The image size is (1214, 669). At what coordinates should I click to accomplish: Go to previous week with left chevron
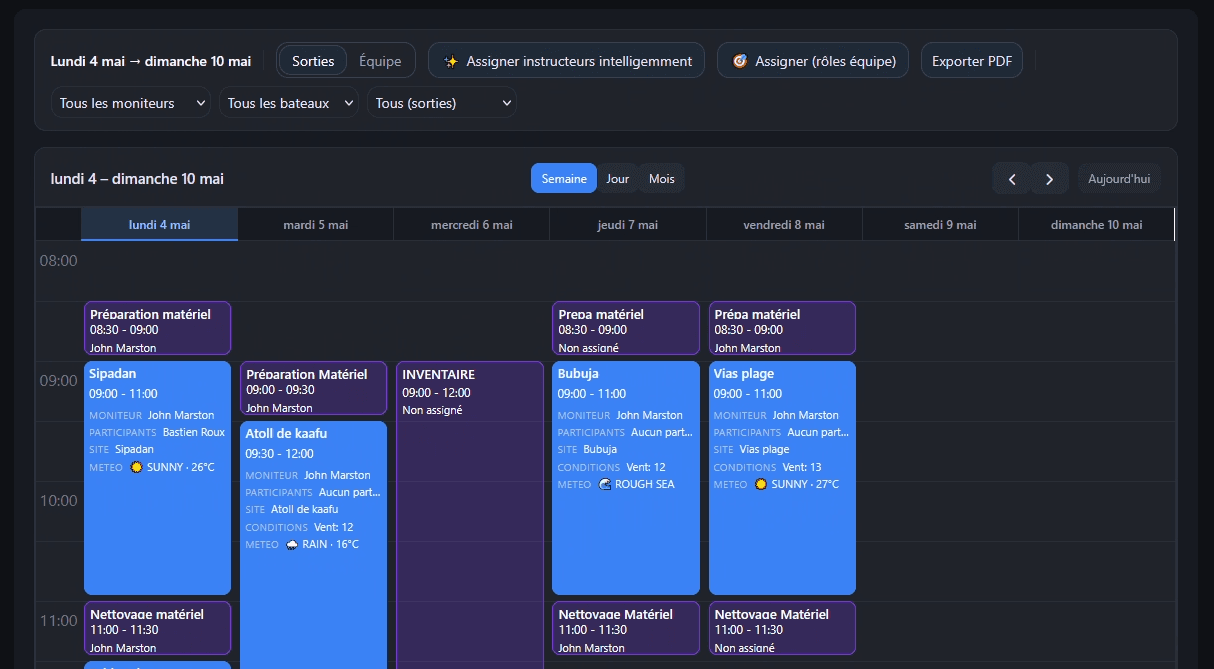click(1012, 179)
